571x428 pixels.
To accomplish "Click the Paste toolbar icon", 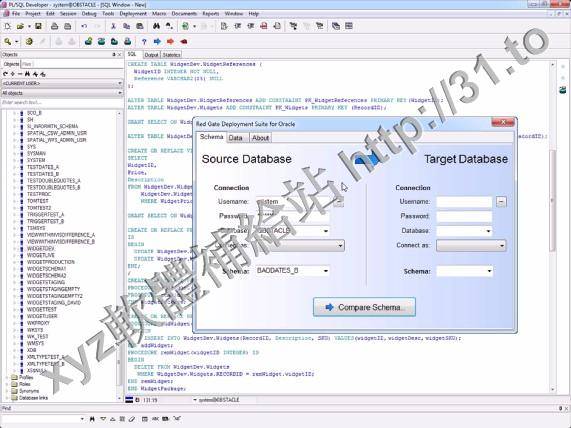I will coord(139,26).
